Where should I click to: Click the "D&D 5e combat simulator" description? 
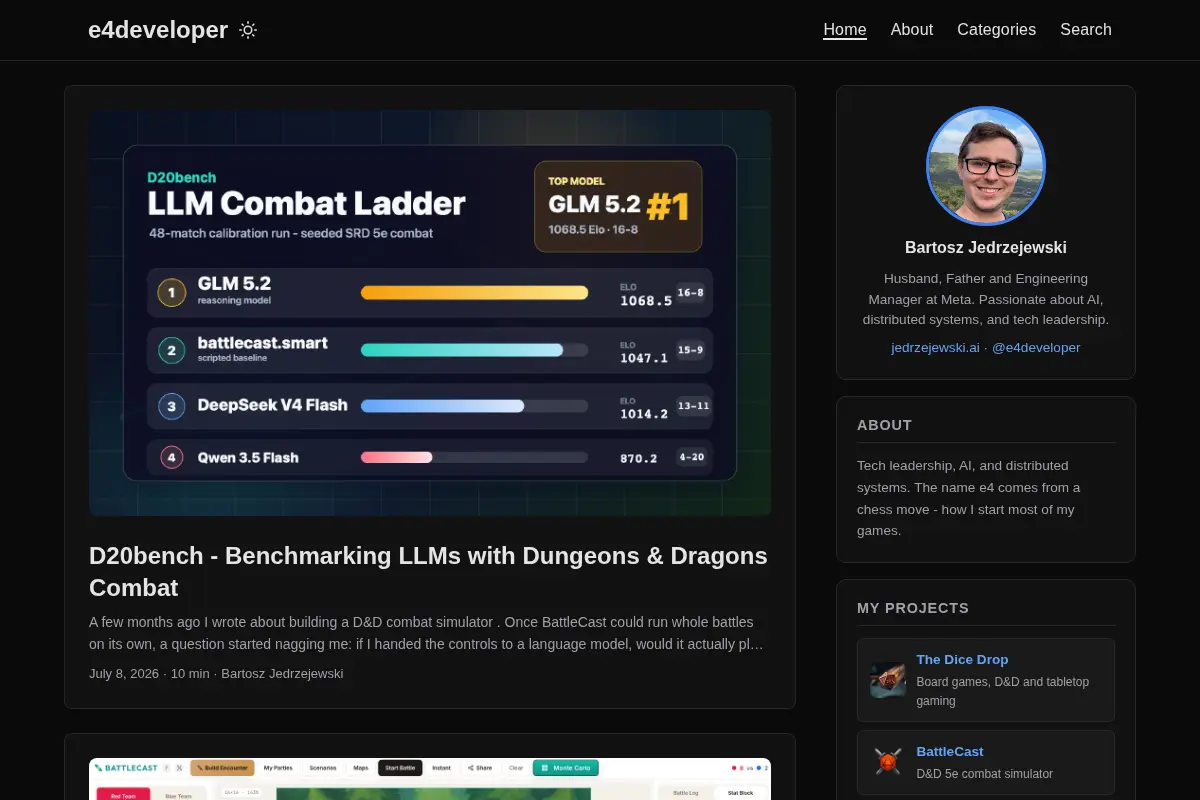(x=985, y=774)
